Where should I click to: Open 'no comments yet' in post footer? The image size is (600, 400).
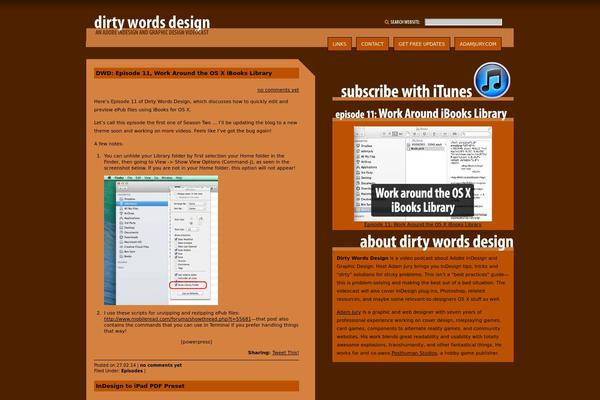[x=161, y=365]
